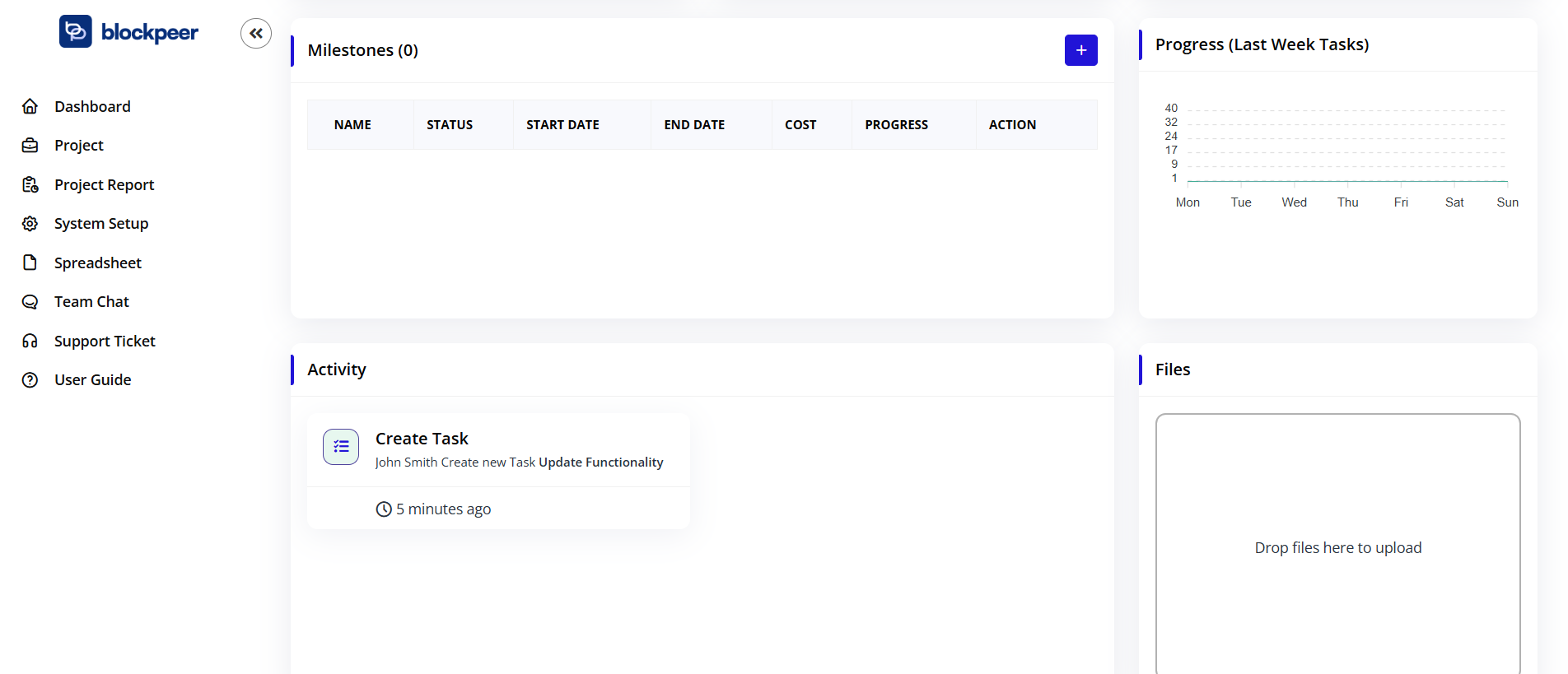Click the Create Task activity title
The image size is (1568, 674).
422,439
